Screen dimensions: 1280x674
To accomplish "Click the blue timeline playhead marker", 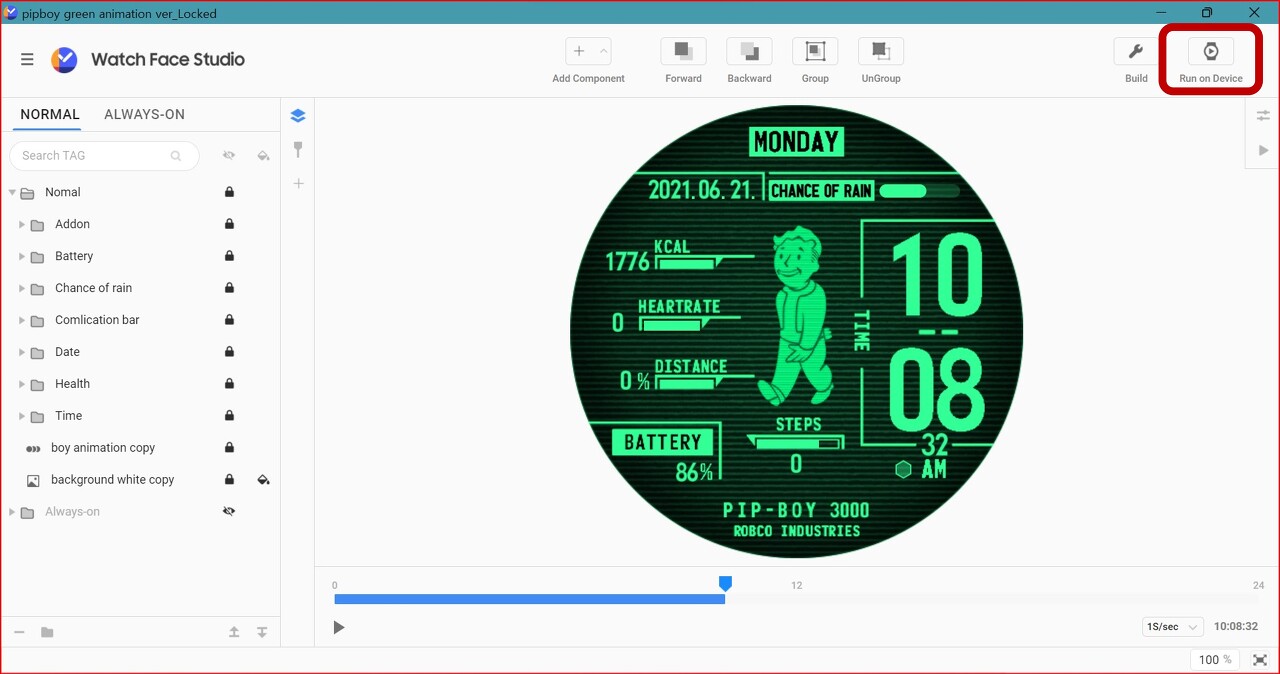I will pos(726,583).
